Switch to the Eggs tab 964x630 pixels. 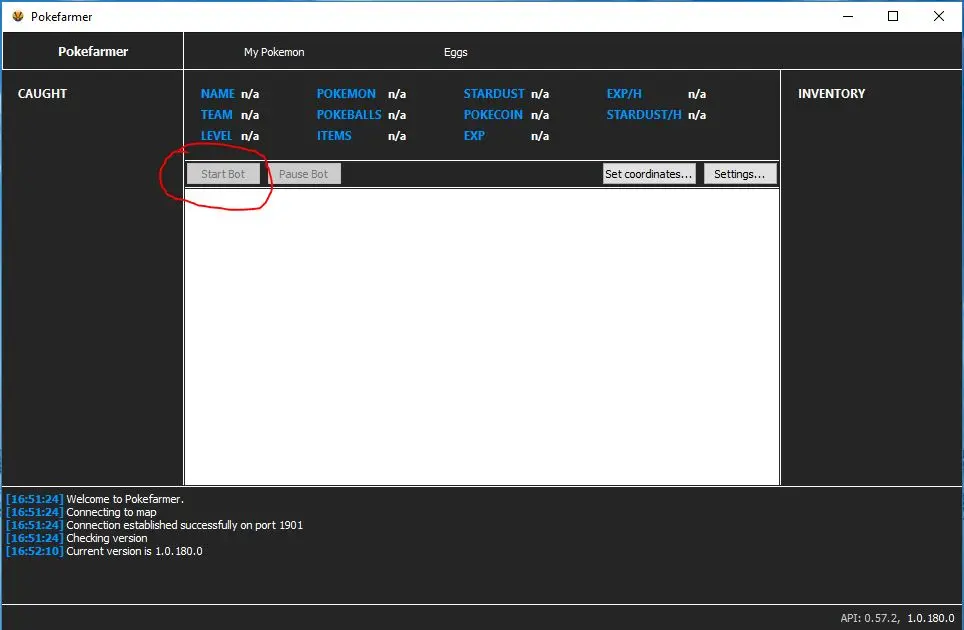click(455, 52)
